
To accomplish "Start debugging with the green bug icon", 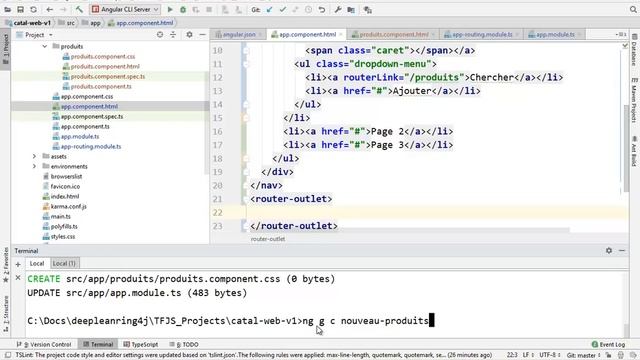I will pyautogui.click(x=183, y=9).
